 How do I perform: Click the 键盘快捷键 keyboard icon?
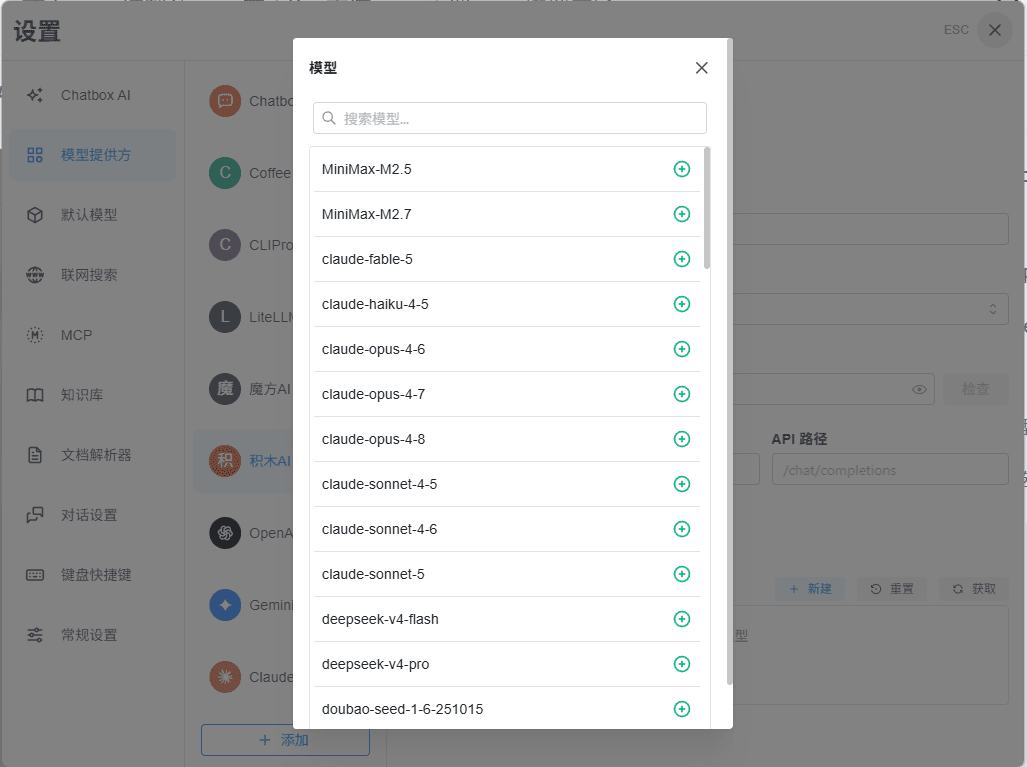coord(35,575)
